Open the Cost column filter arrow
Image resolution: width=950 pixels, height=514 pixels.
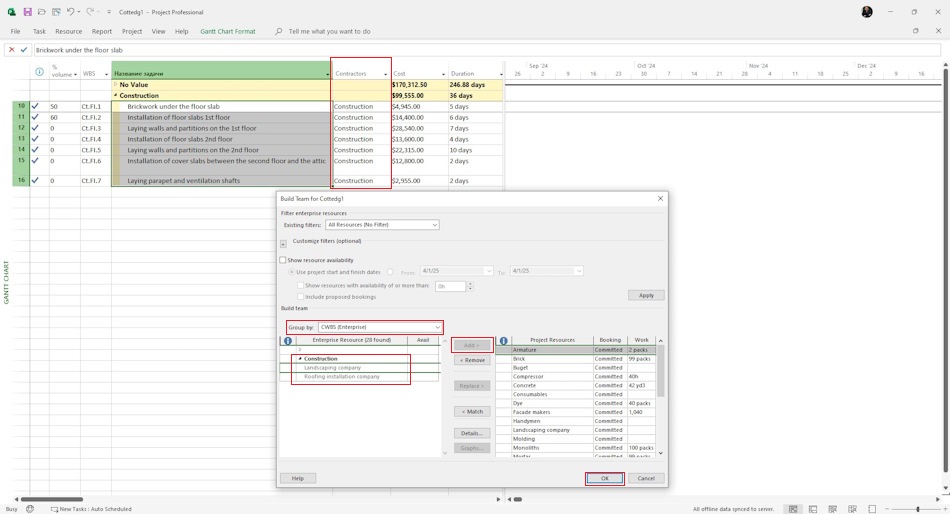click(443, 74)
